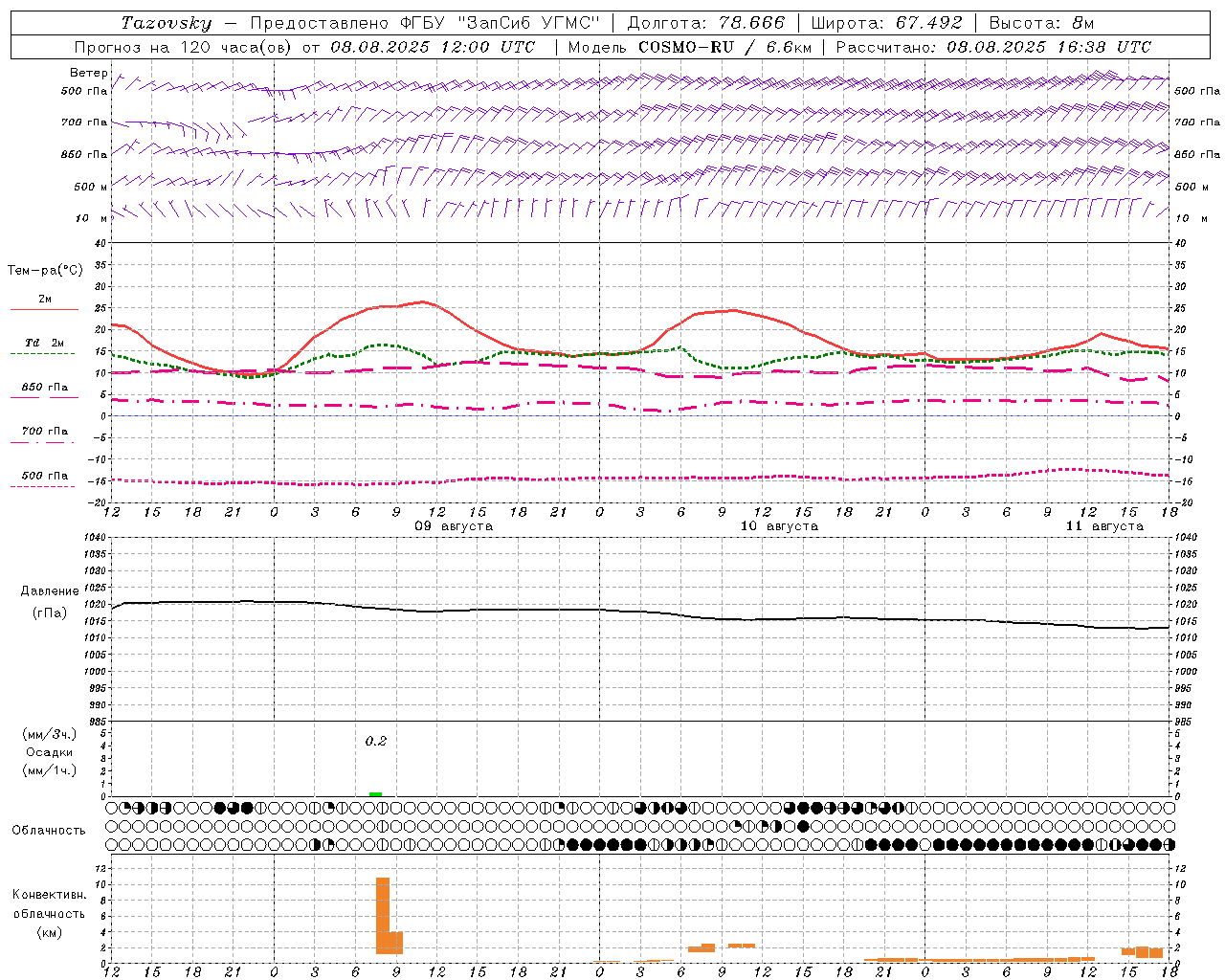Click the Td 2м dew point legend entry
The height and width of the screenshot is (980, 1225).
coord(44,343)
